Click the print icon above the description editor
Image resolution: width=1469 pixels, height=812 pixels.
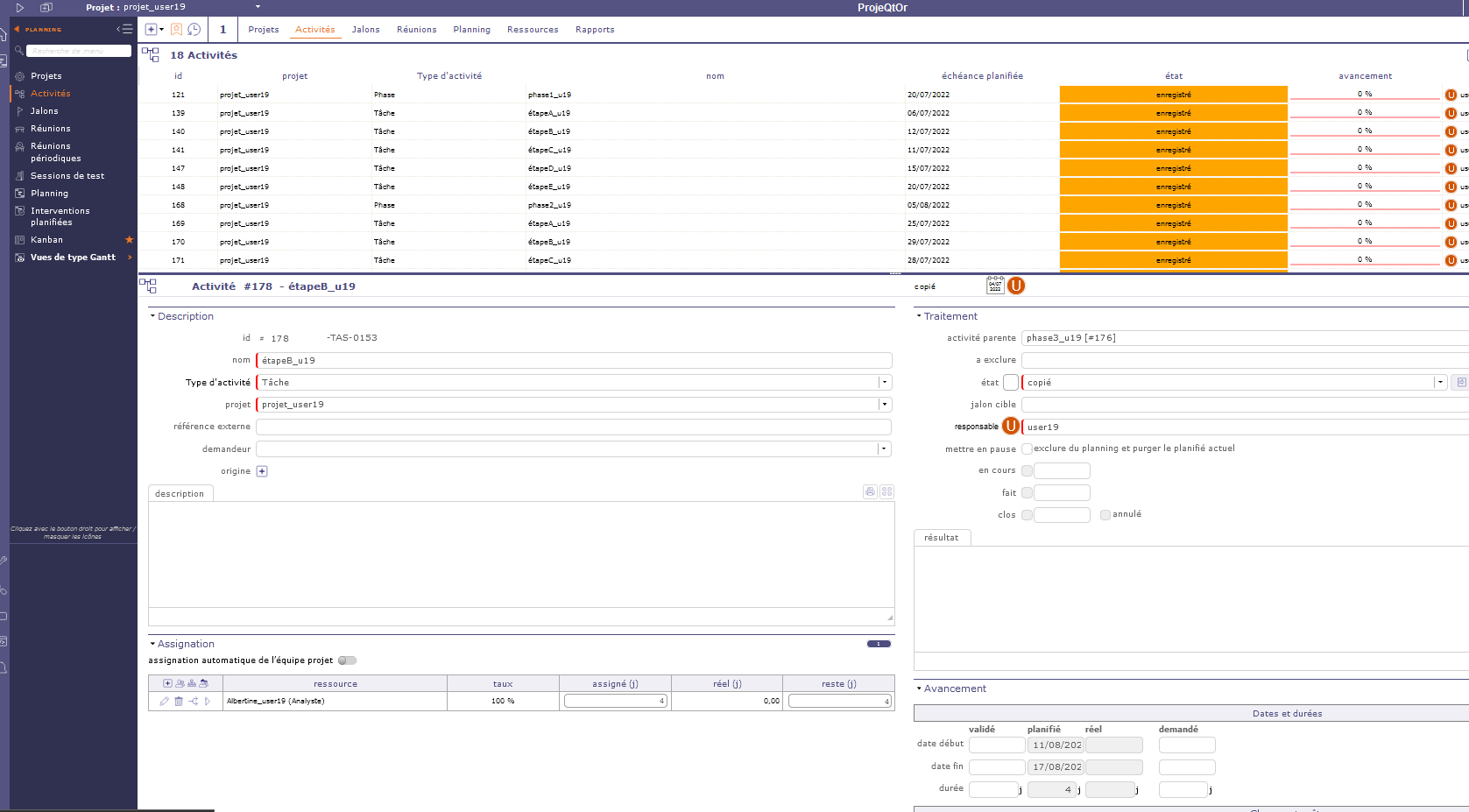click(x=870, y=492)
